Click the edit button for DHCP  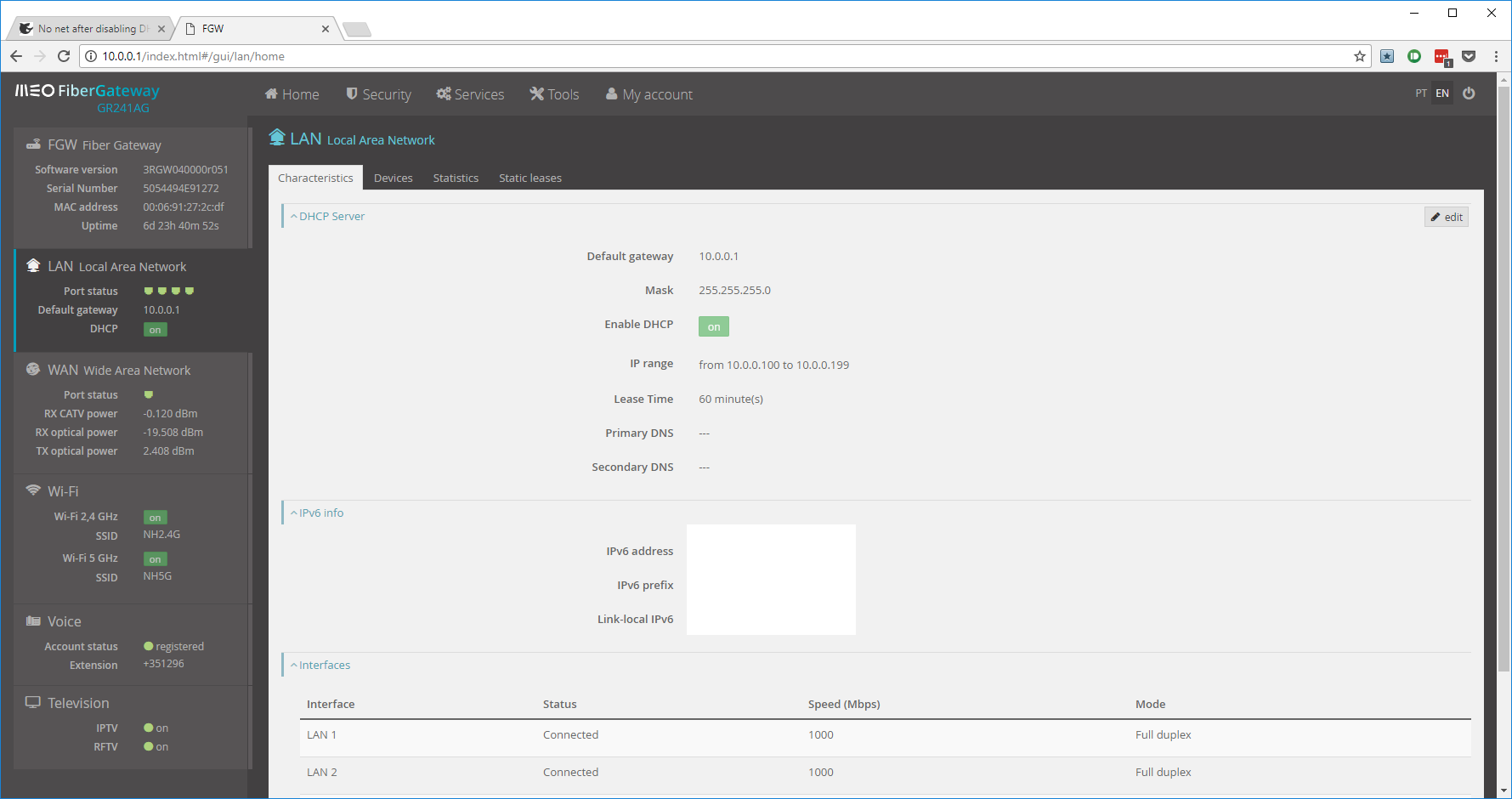click(x=1446, y=217)
